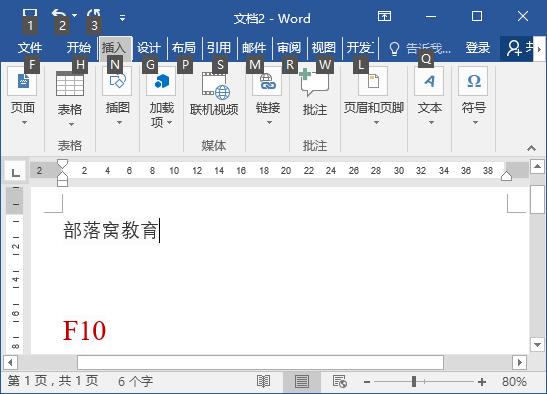Switch to Read Mode view

point(263,381)
